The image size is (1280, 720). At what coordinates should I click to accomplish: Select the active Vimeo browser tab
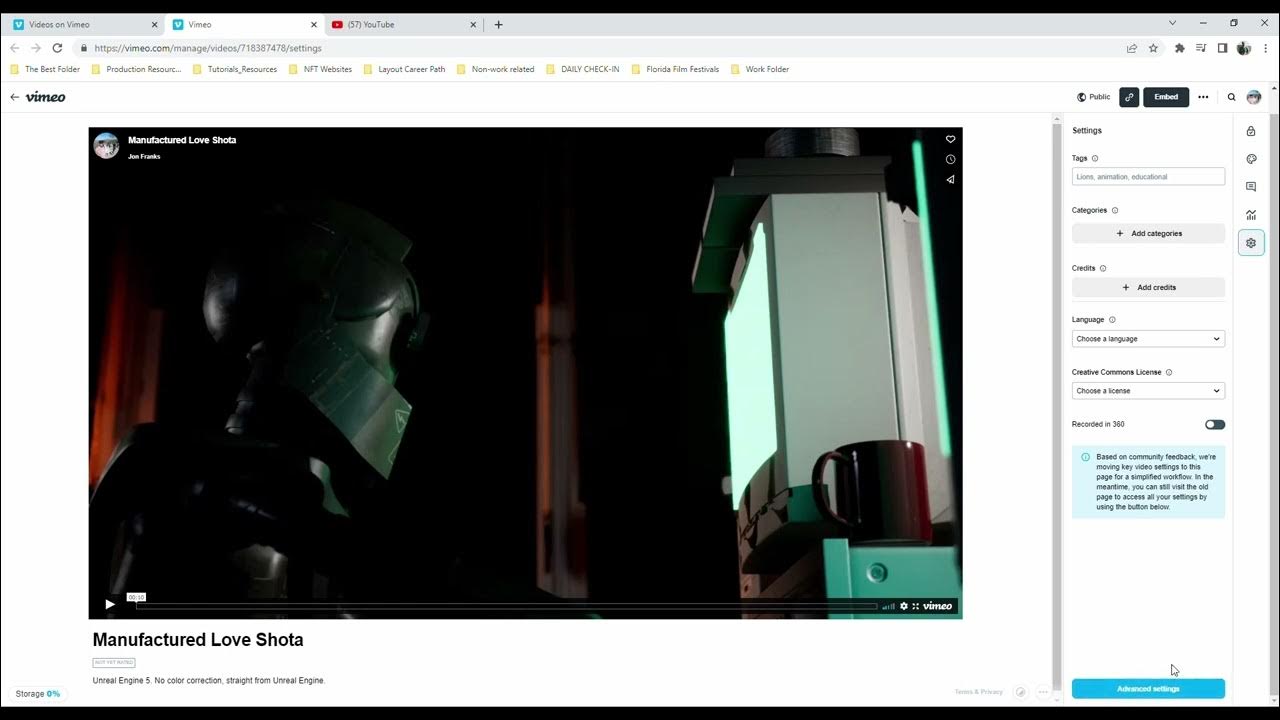[x=243, y=24]
